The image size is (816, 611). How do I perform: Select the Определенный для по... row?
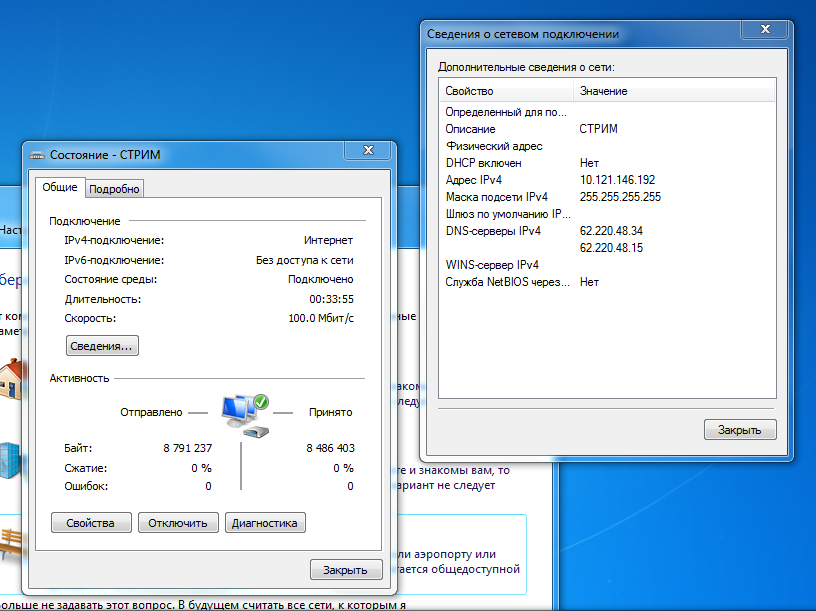pyautogui.click(x=607, y=112)
